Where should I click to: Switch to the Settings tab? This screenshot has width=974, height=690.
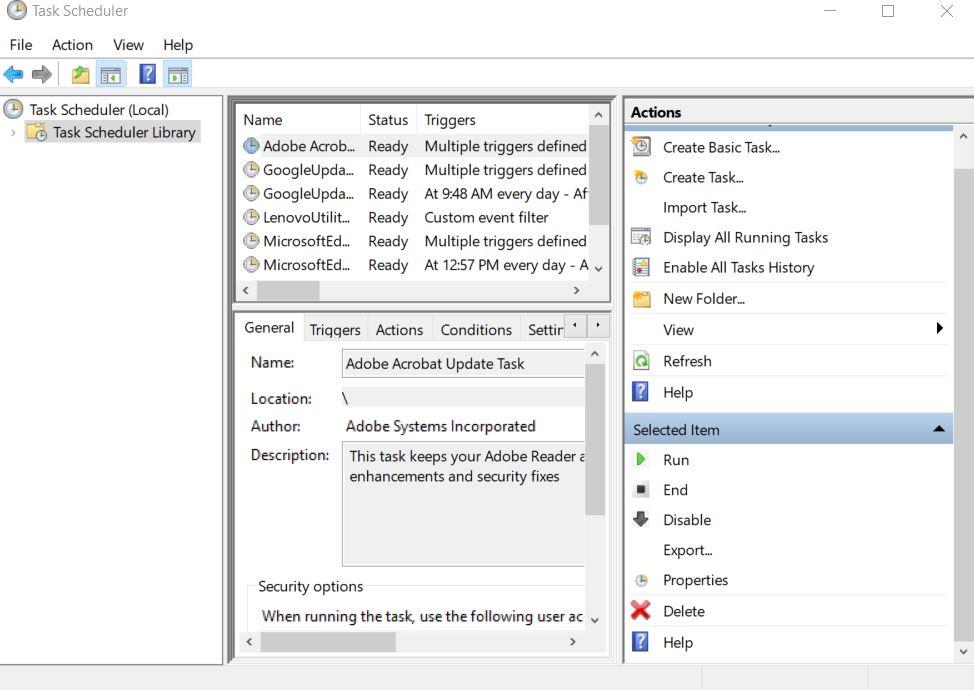coord(543,330)
